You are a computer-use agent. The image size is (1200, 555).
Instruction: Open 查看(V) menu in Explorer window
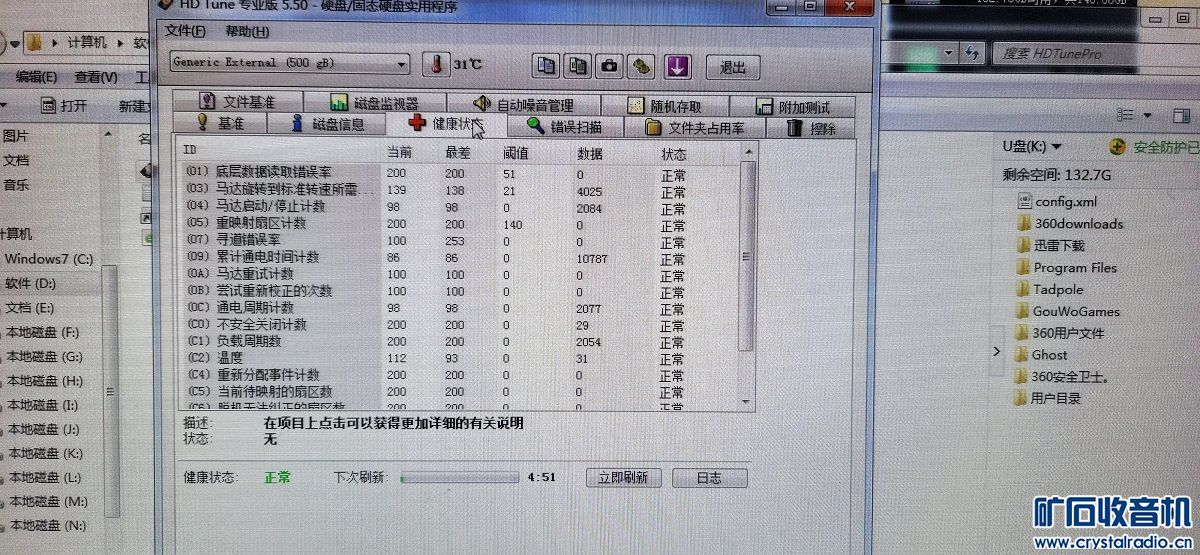pyautogui.click(x=96, y=77)
